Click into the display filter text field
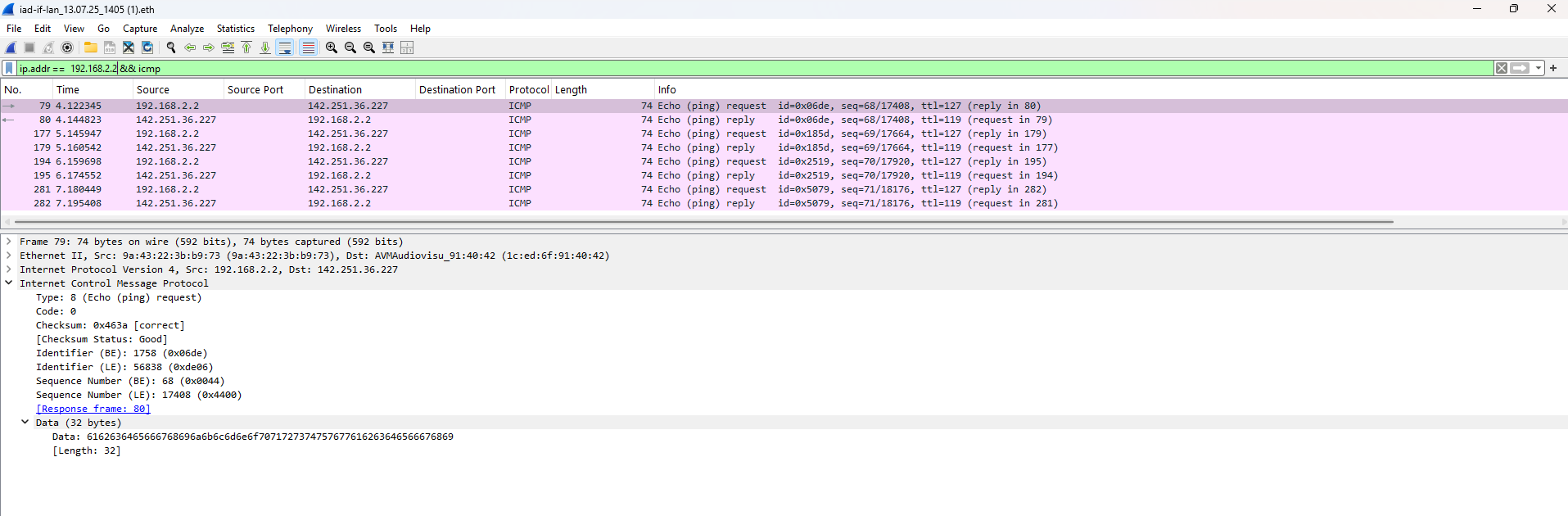This screenshot has height=516, width=1568. pyautogui.click(x=753, y=68)
